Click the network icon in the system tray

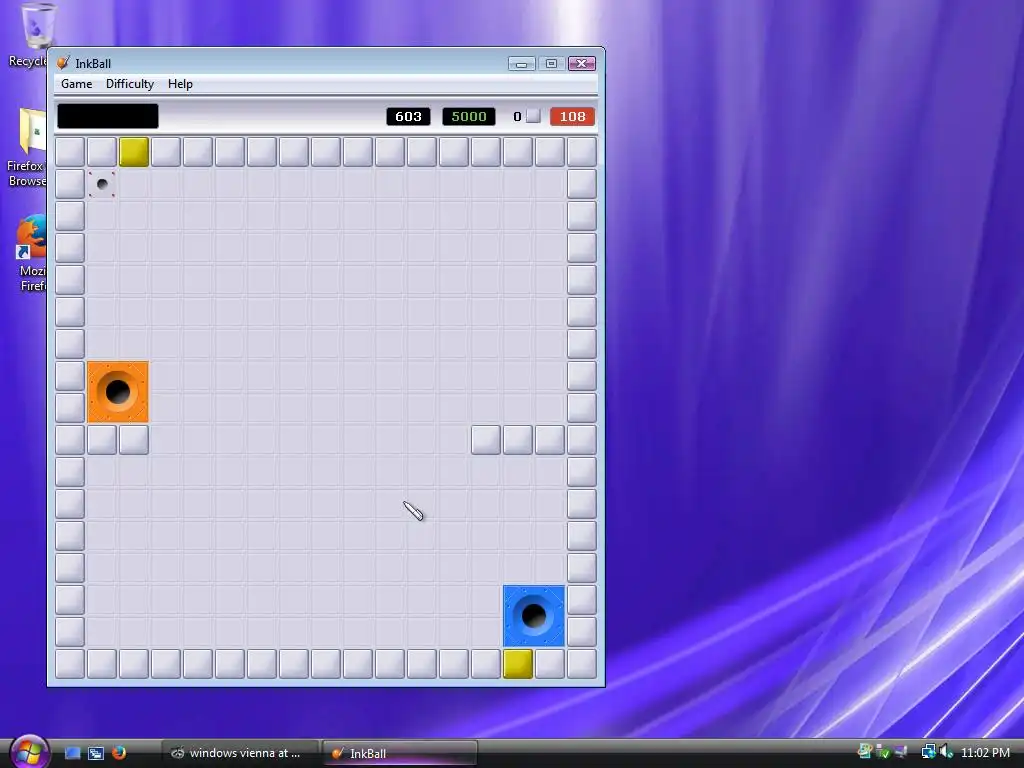(928, 752)
